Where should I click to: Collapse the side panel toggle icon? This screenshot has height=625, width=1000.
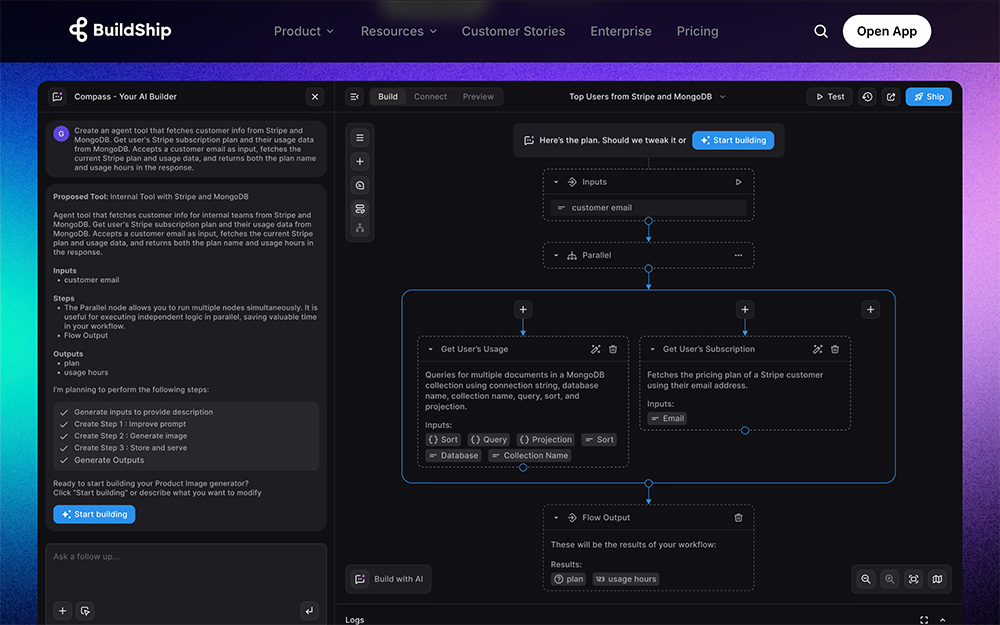tap(355, 97)
